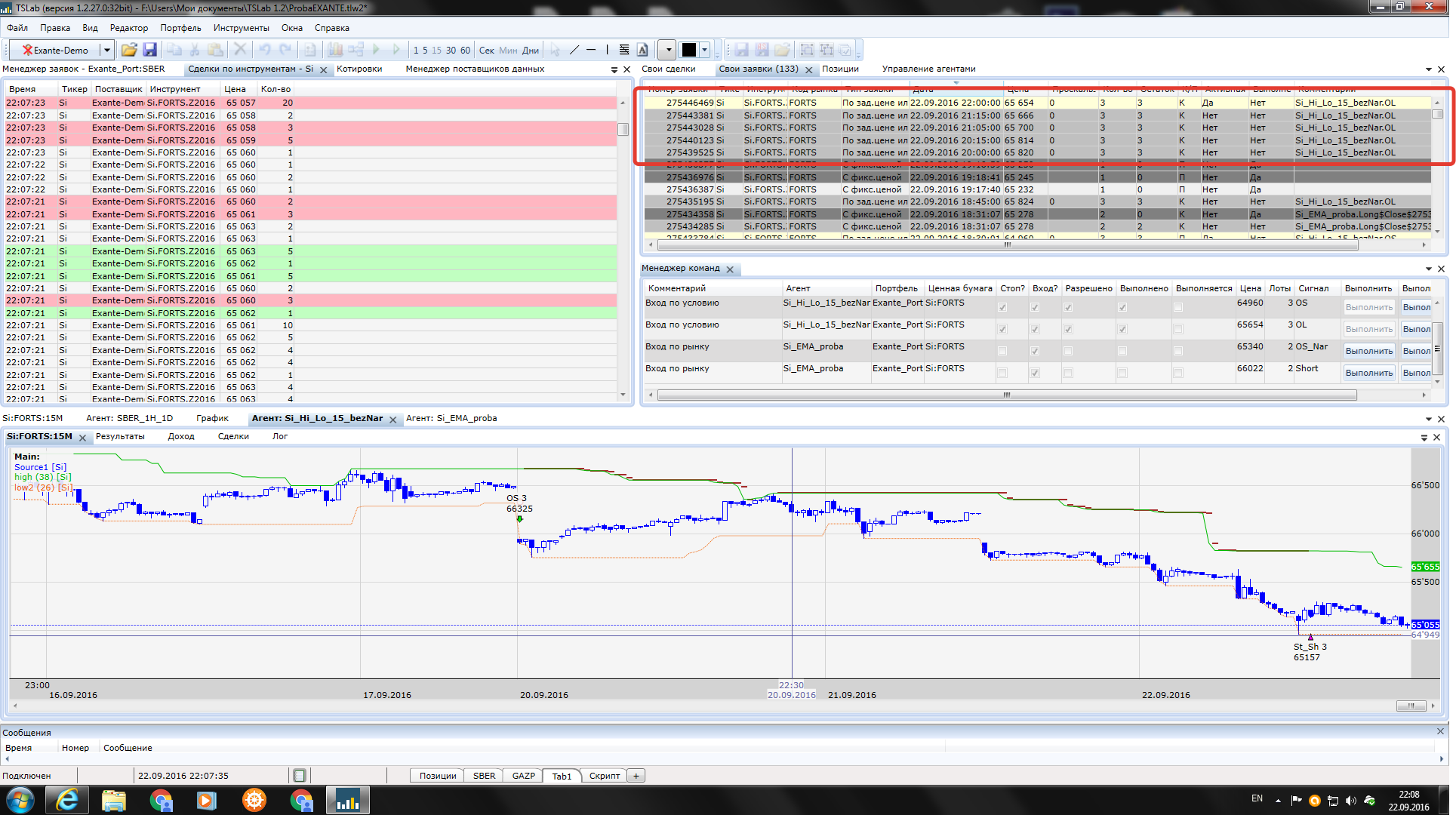Click the Fibonacci levels lines tool icon

[x=624, y=50]
